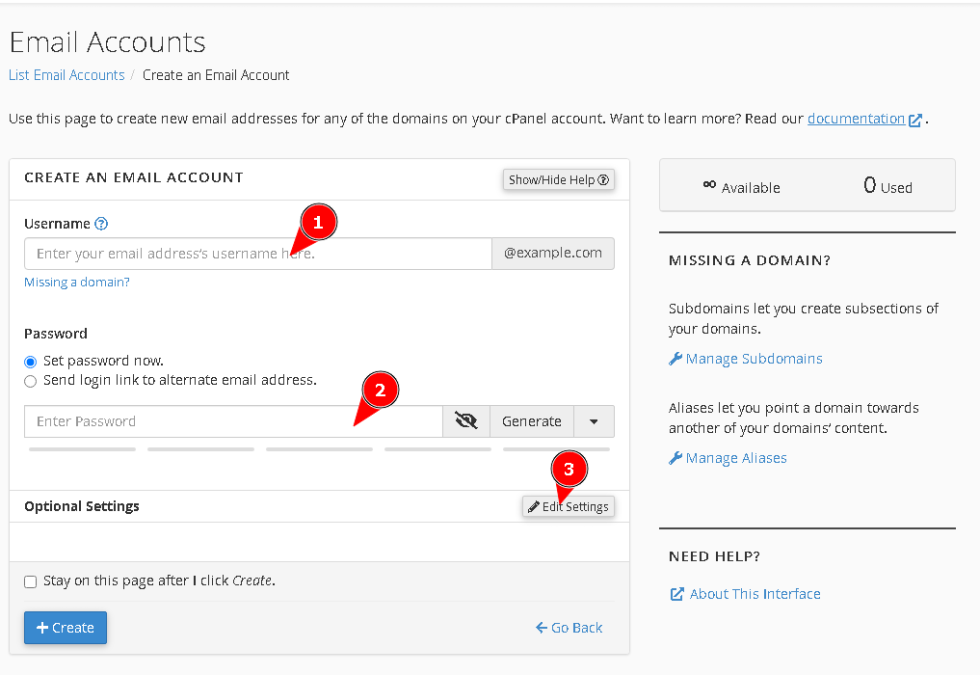Select the Set password now radio button
980x675 pixels.
click(x=29, y=361)
